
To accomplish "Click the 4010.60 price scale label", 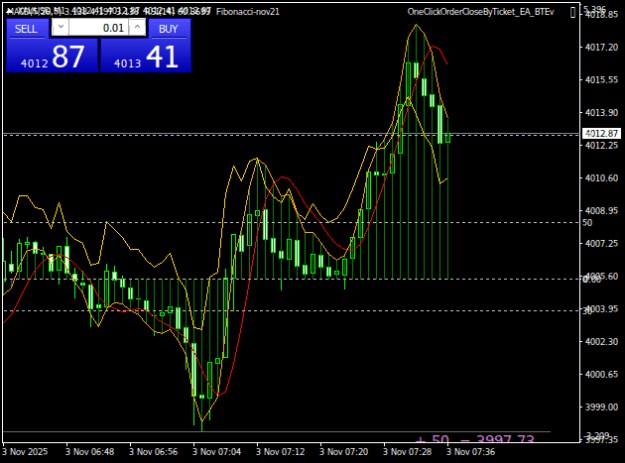I will click(x=601, y=178).
